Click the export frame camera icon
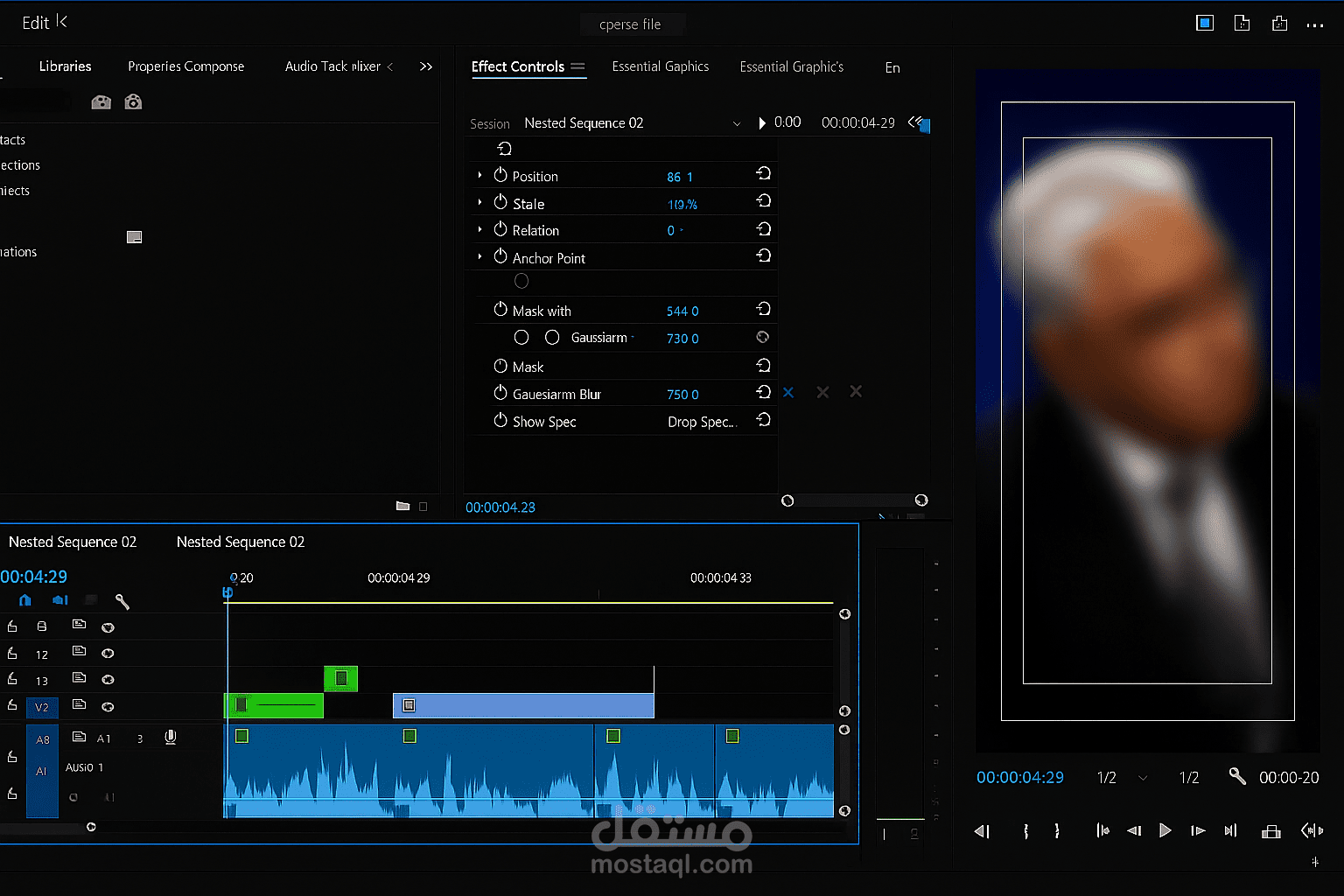This screenshot has height=896, width=1344. 133,102
